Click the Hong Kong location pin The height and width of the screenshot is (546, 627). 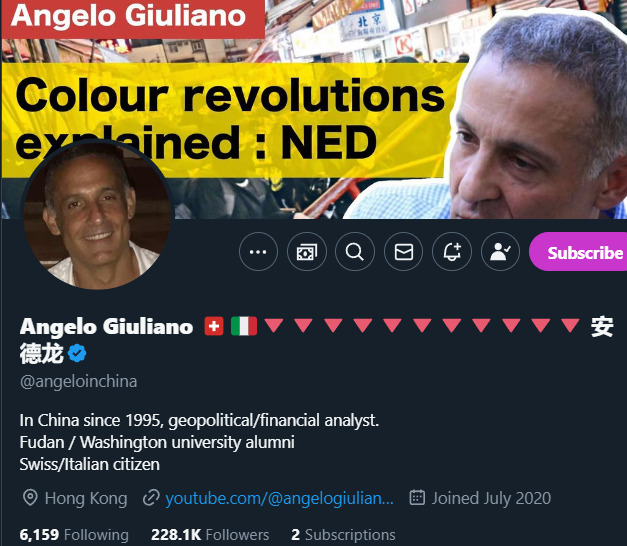click(x=30, y=498)
